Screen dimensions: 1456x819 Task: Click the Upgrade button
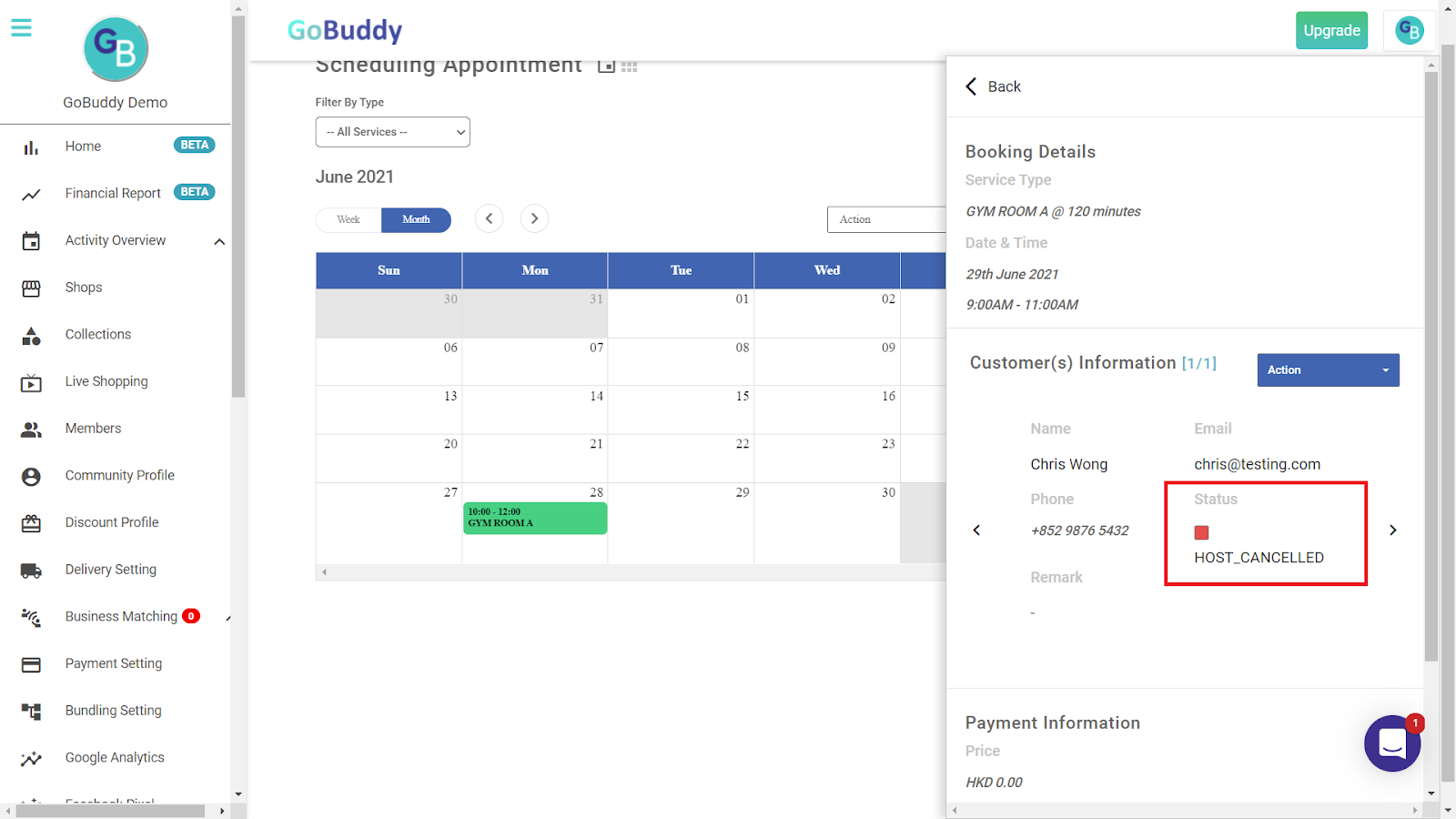pyautogui.click(x=1331, y=30)
